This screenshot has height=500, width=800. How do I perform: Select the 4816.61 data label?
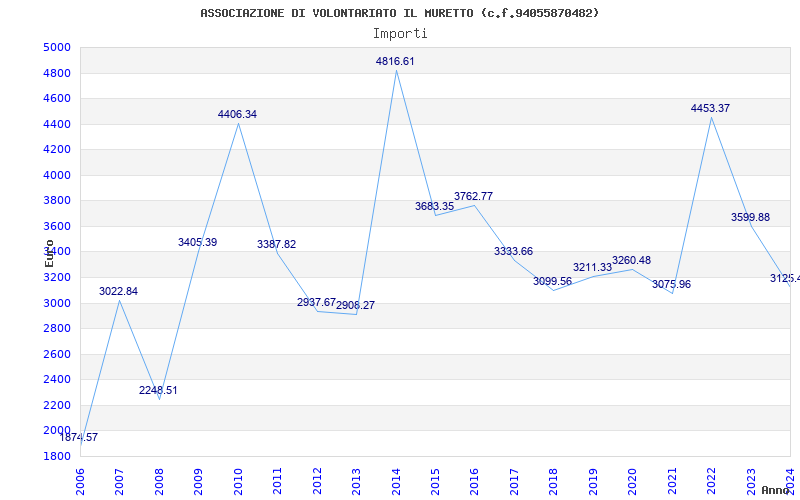point(395,62)
